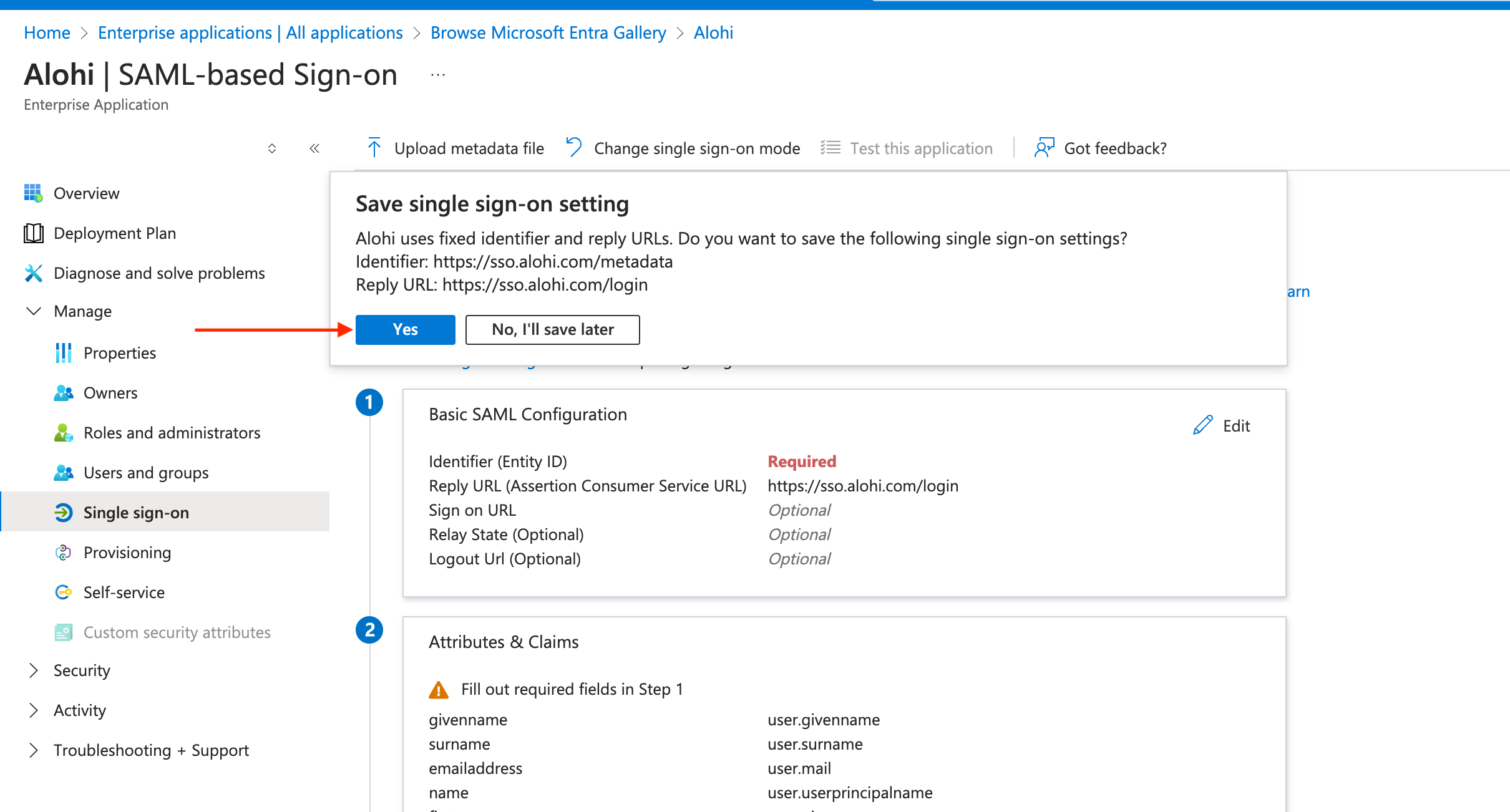Open Enterprise applications | All applications breadcrumb
The image size is (1510, 812).
250,32
